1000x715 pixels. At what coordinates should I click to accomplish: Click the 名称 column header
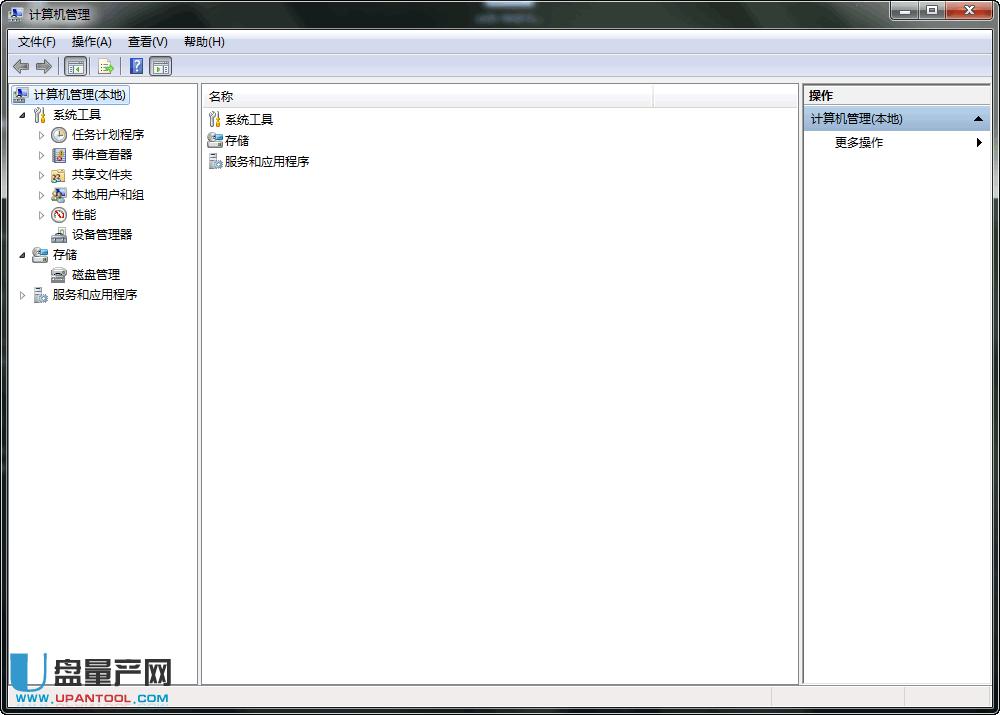point(427,96)
